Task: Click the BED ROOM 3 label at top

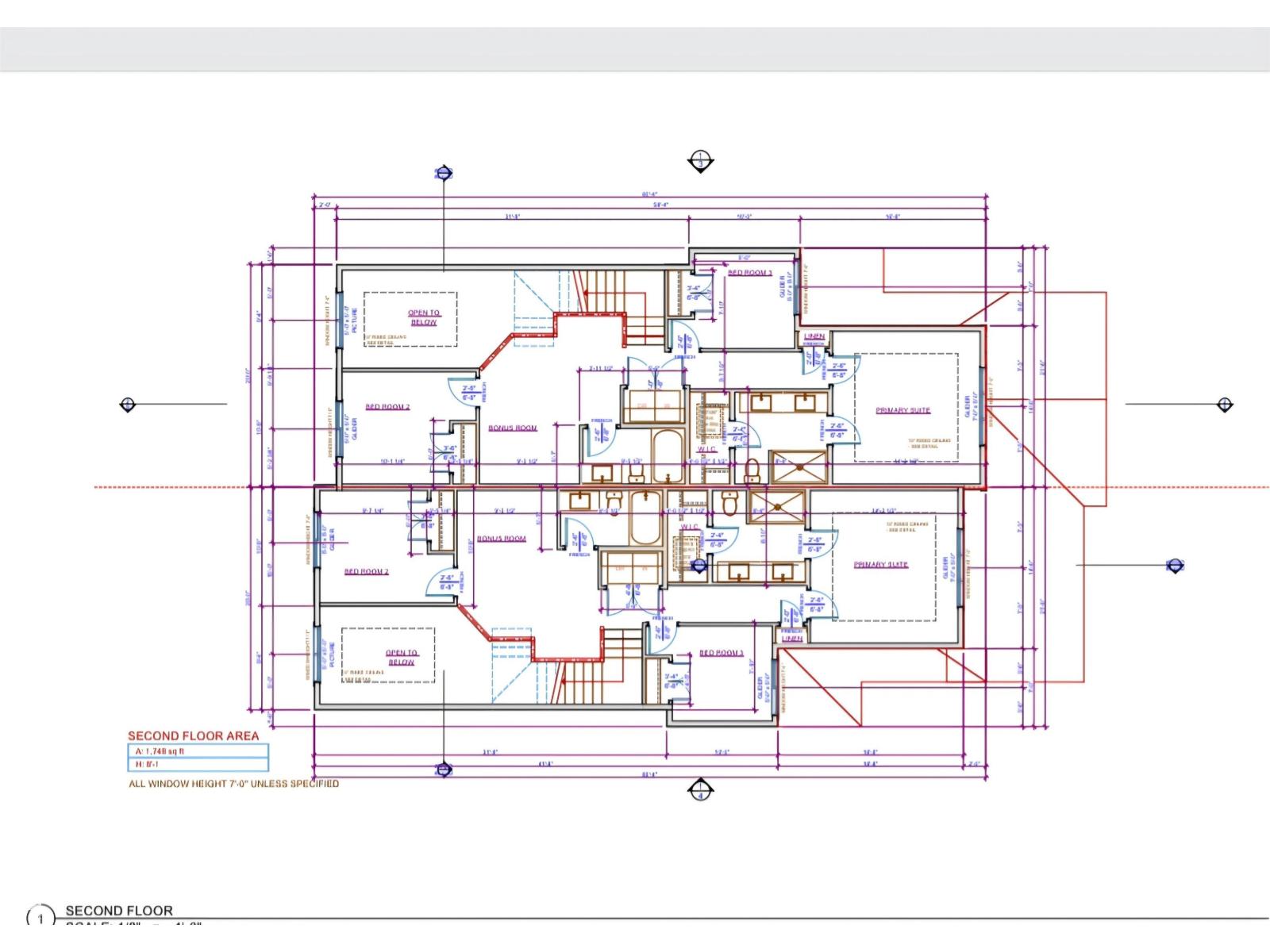Action: pos(750,273)
